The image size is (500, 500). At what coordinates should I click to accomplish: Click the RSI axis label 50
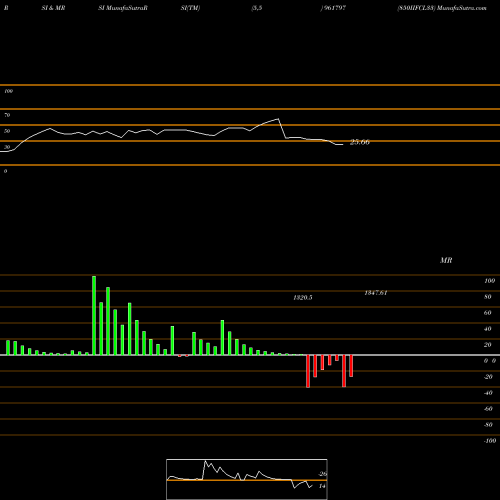[x=7, y=131]
